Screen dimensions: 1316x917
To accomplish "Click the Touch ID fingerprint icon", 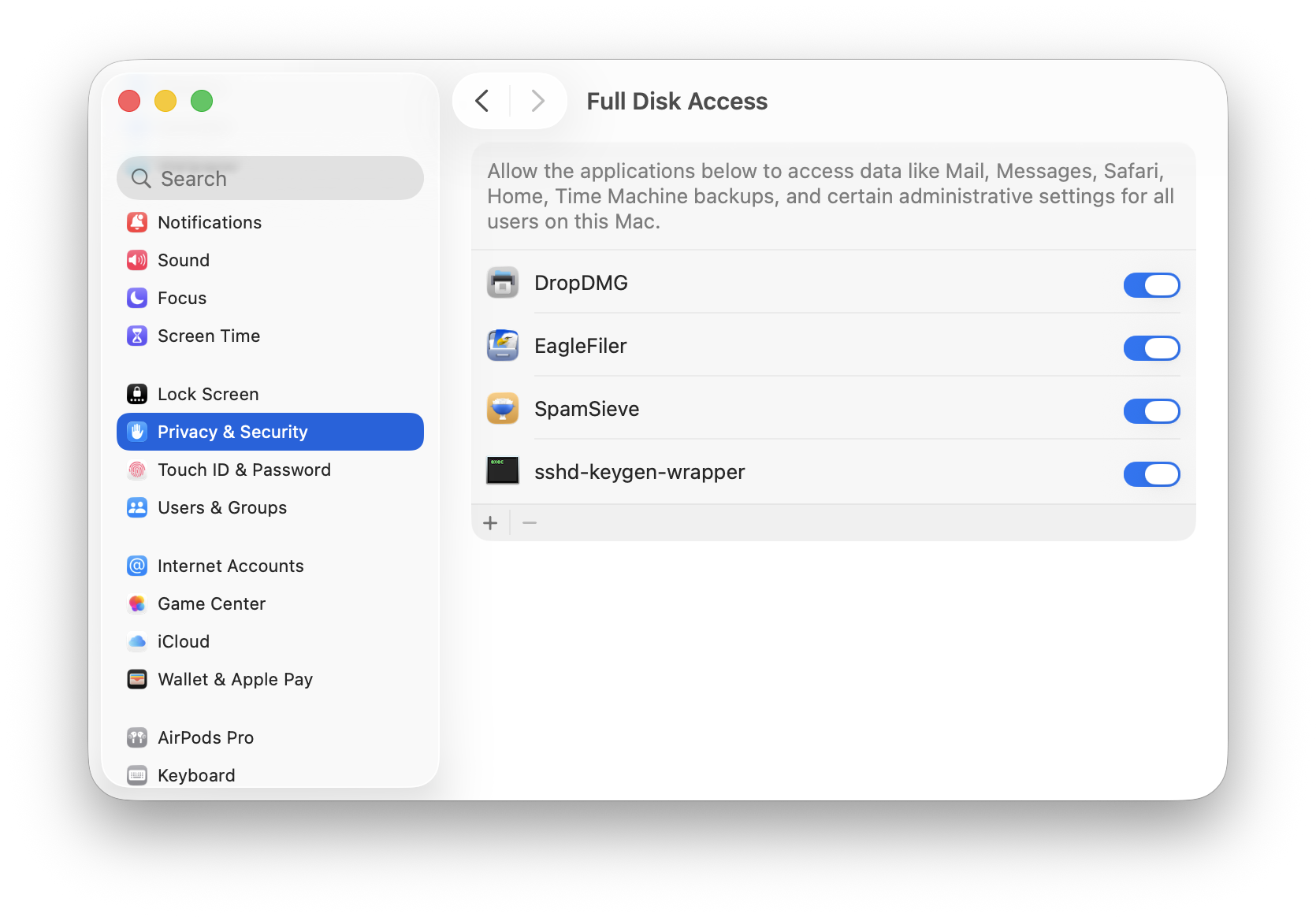I will point(137,470).
